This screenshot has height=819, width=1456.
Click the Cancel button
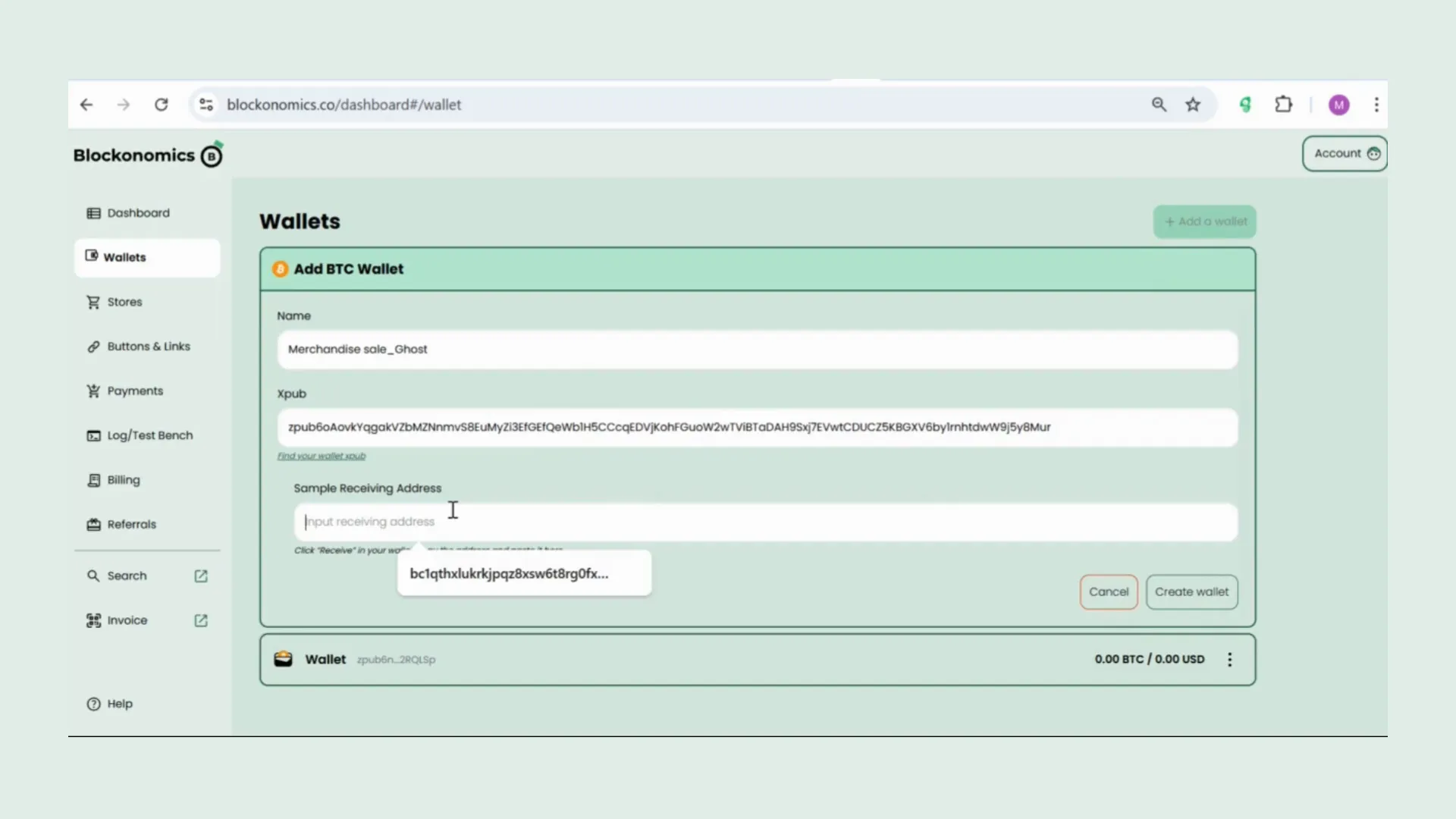click(1109, 592)
